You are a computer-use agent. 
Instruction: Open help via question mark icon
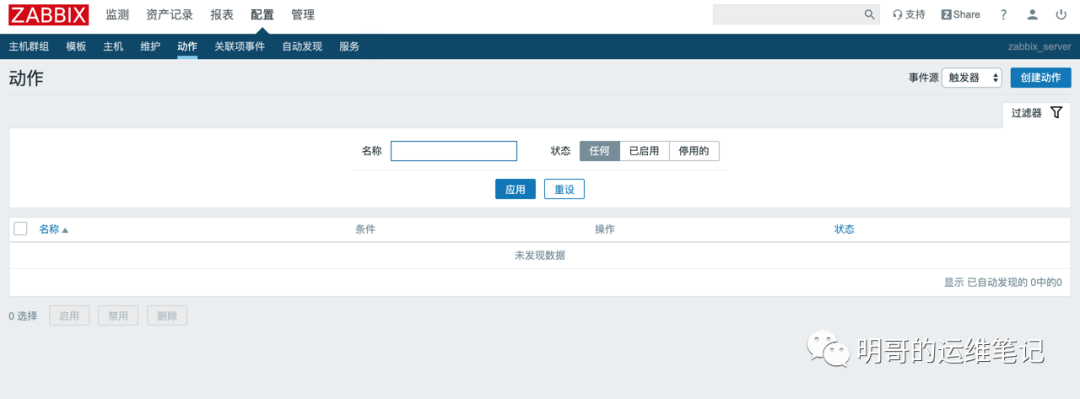(x=1004, y=14)
